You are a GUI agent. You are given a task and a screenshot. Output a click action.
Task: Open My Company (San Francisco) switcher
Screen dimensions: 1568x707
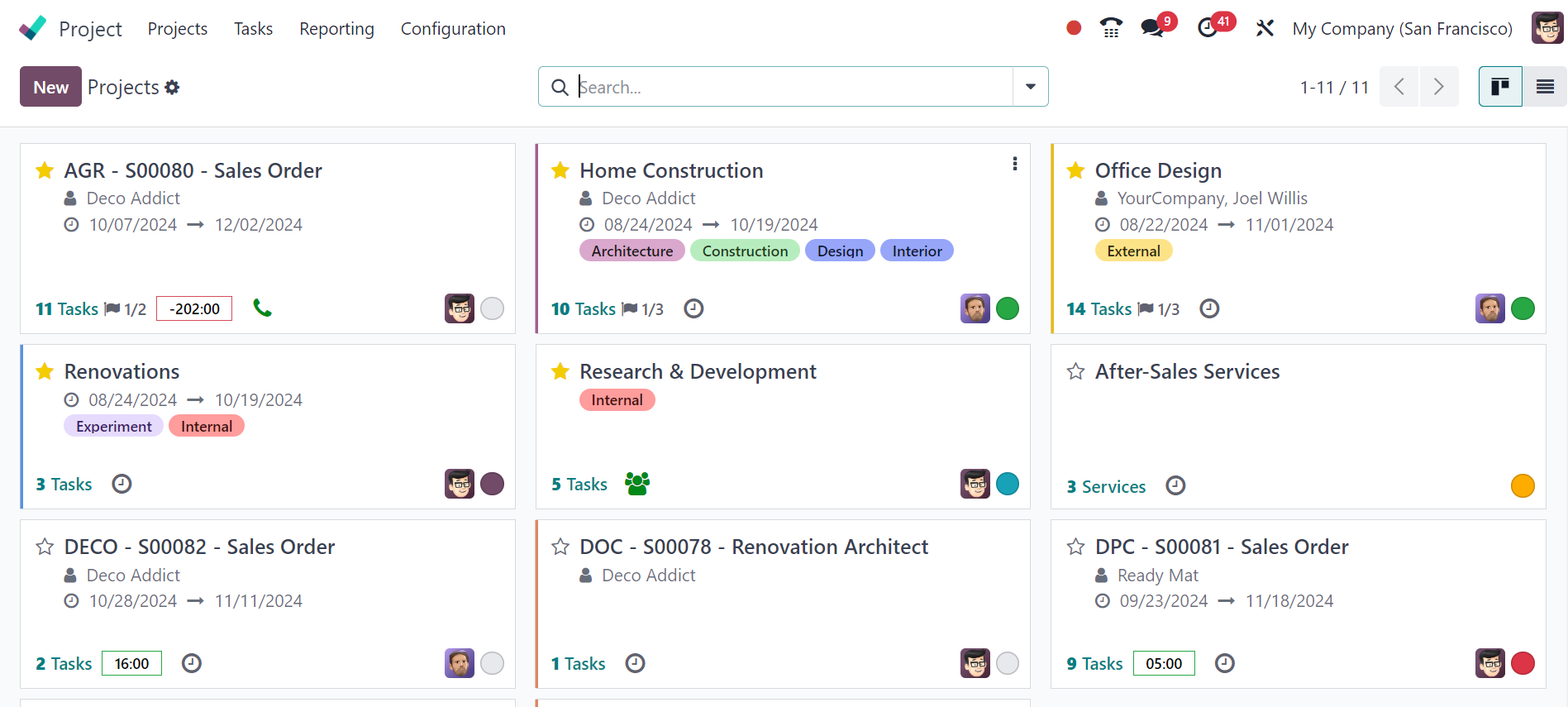pyautogui.click(x=1403, y=28)
